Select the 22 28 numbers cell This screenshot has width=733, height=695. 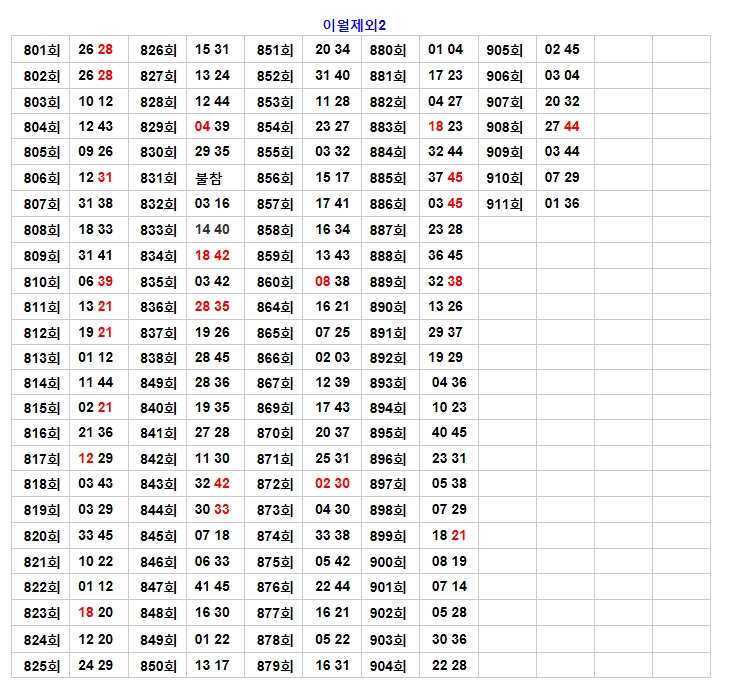(x=449, y=666)
